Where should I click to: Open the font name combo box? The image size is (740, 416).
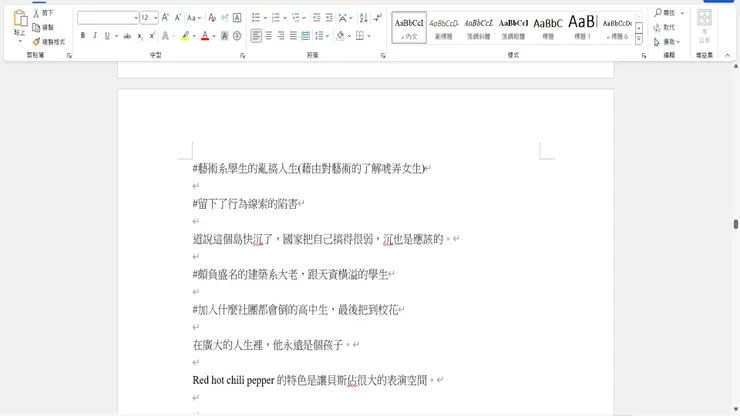[x=108, y=17]
